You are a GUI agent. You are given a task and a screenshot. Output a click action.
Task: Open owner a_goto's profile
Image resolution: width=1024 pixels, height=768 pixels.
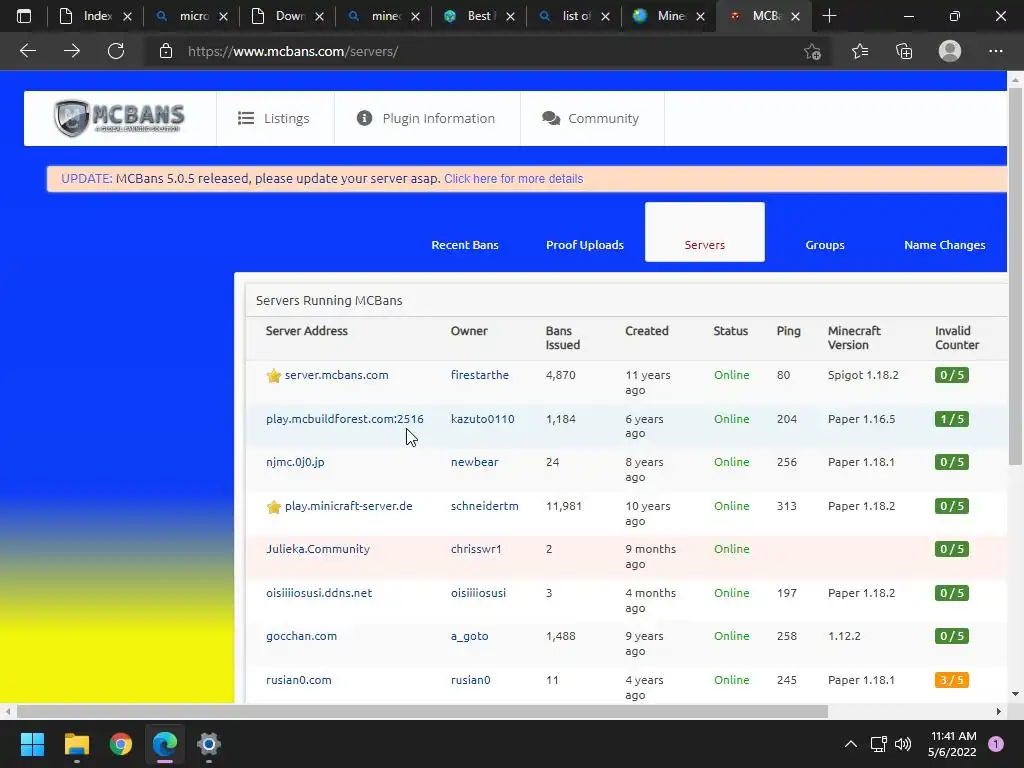tap(470, 636)
